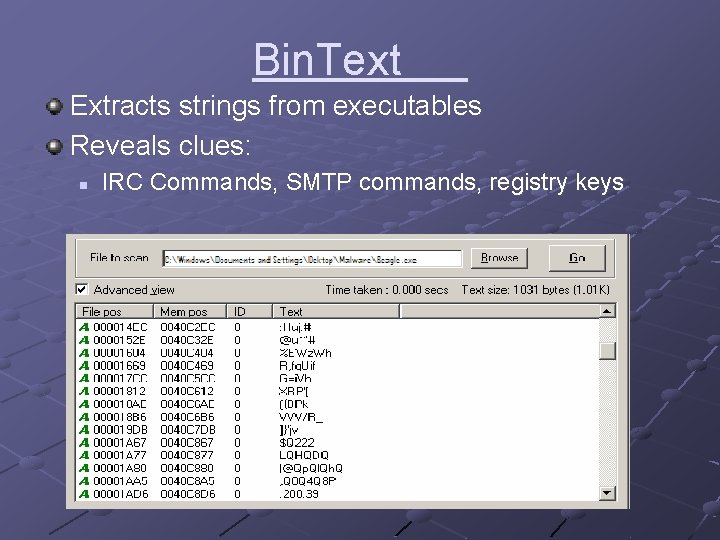Click file position 000019DB
The width and height of the screenshot is (720, 540).
[x=120, y=430]
